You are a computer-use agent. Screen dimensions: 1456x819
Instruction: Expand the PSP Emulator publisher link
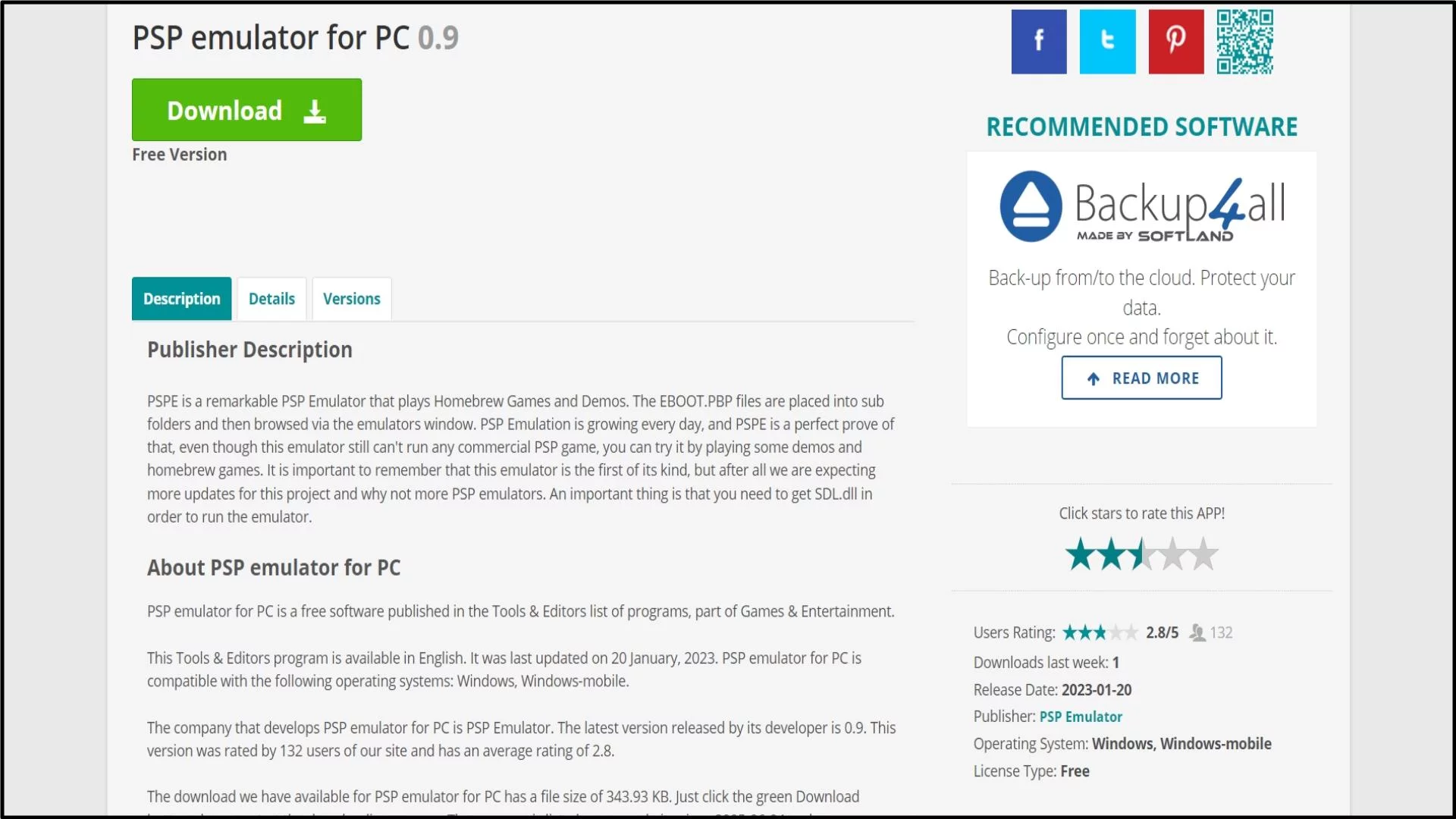point(1080,716)
